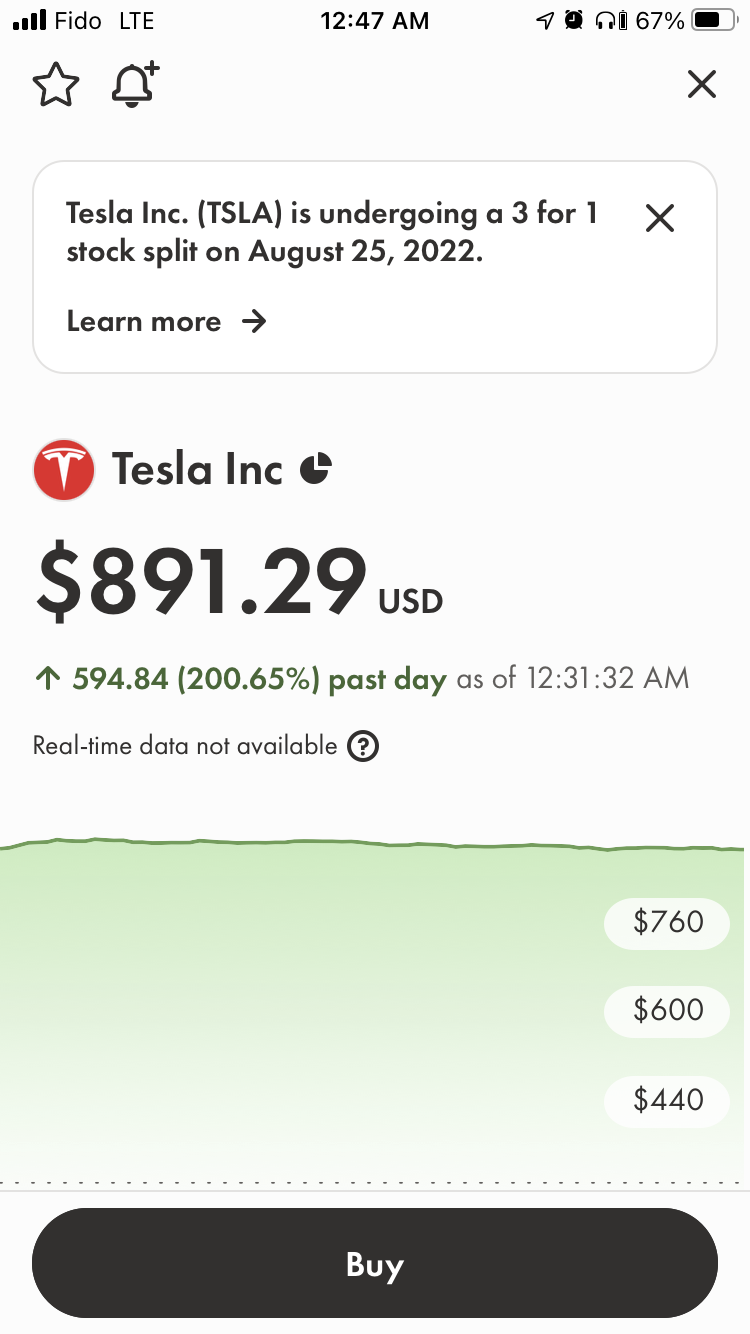
Task: Close the stock detail screen
Action: (702, 85)
